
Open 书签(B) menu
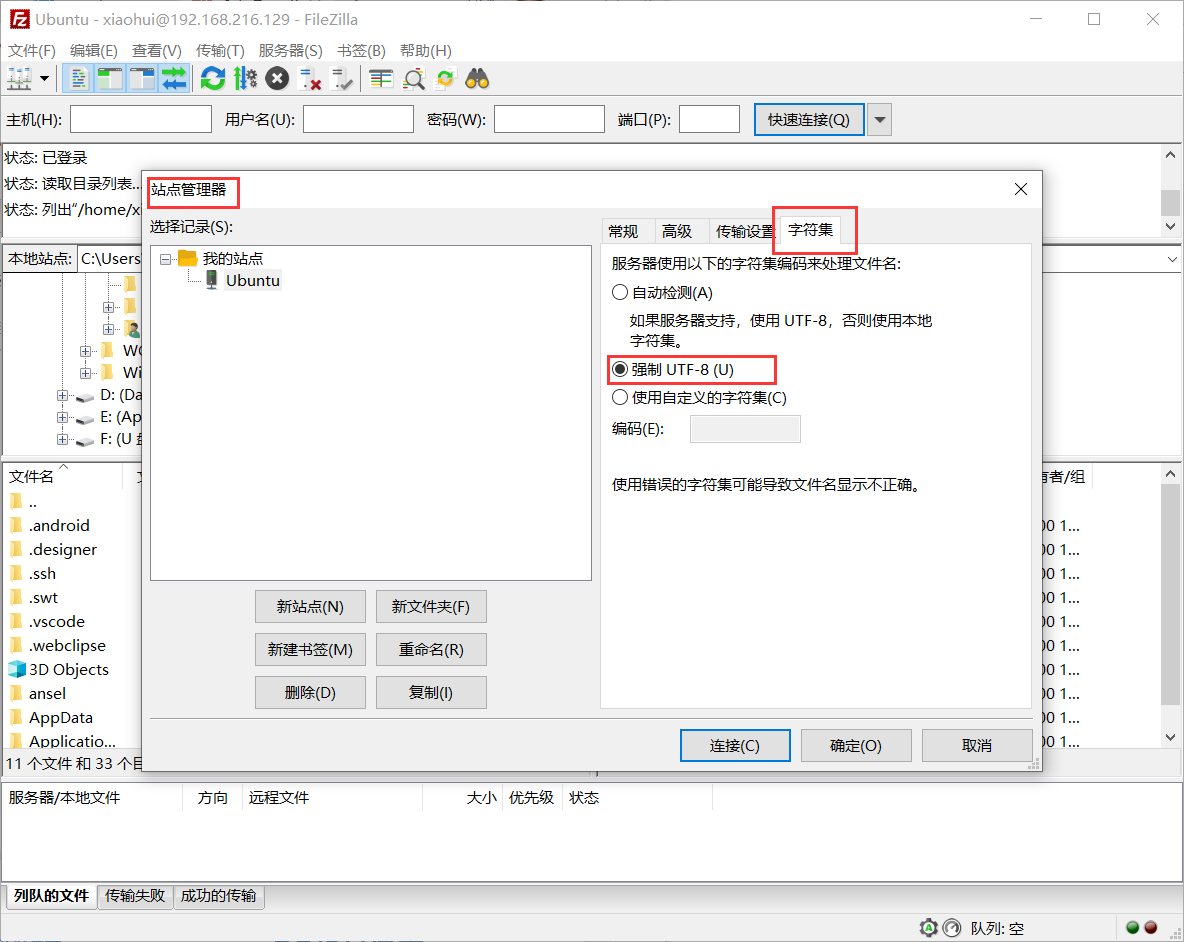pyautogui.click(x=361, y=51)
